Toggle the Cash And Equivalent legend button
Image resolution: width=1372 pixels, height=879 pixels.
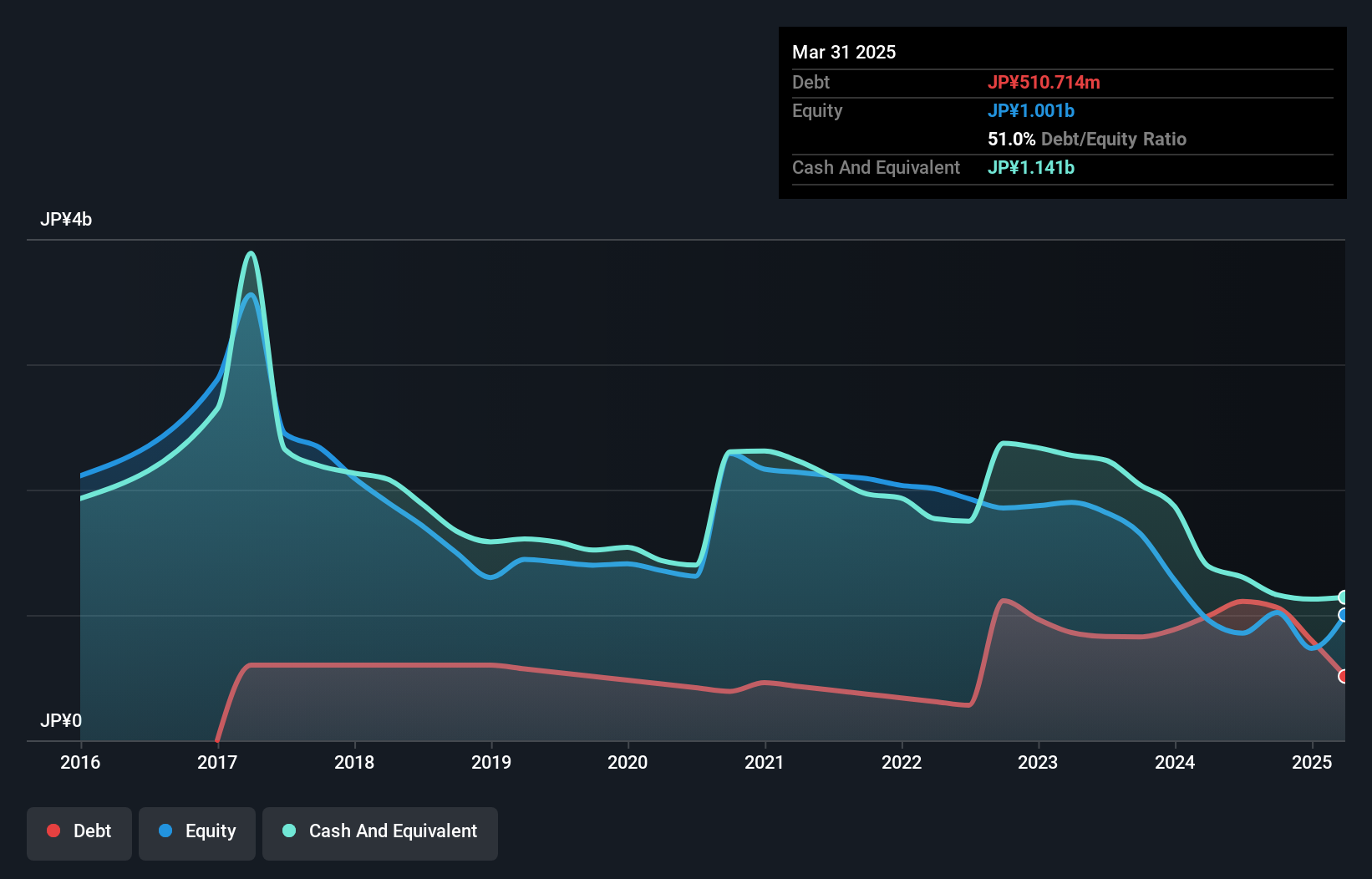[x=380, y=833]
